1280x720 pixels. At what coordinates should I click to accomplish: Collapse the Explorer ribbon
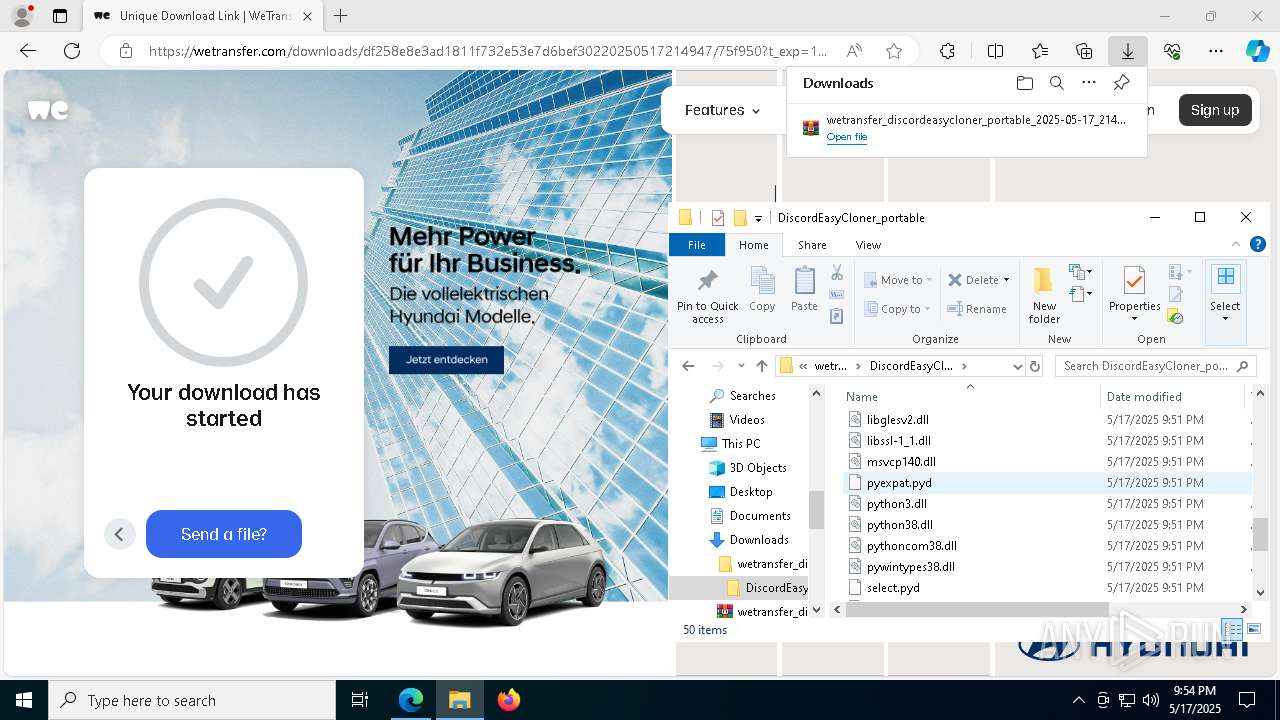click(1238, 244)
